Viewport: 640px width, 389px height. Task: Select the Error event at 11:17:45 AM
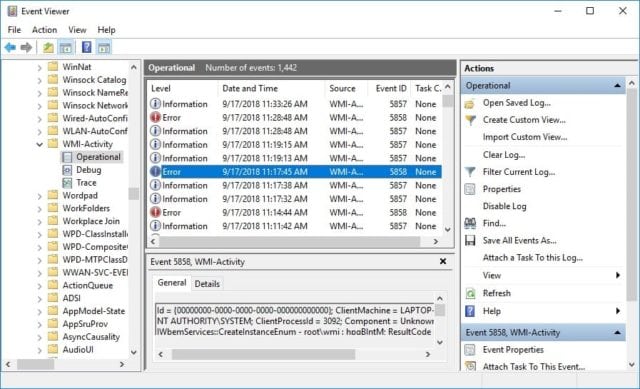(x=296, y=172)
